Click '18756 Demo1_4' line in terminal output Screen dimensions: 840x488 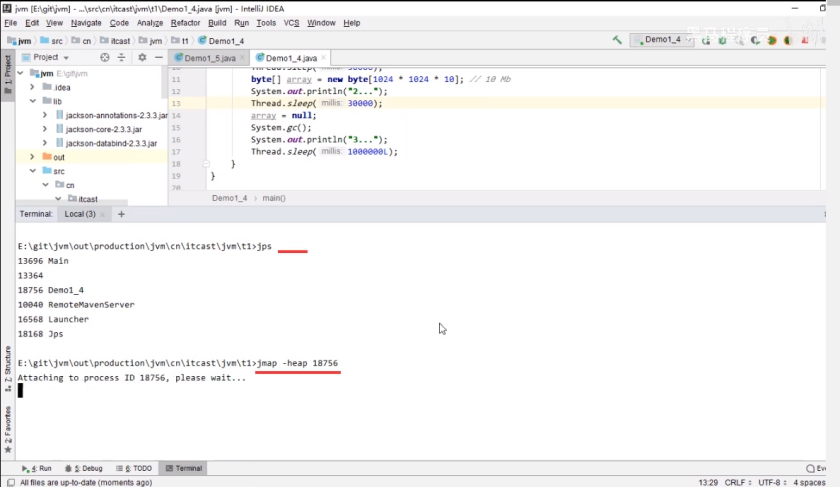(50, 290)
